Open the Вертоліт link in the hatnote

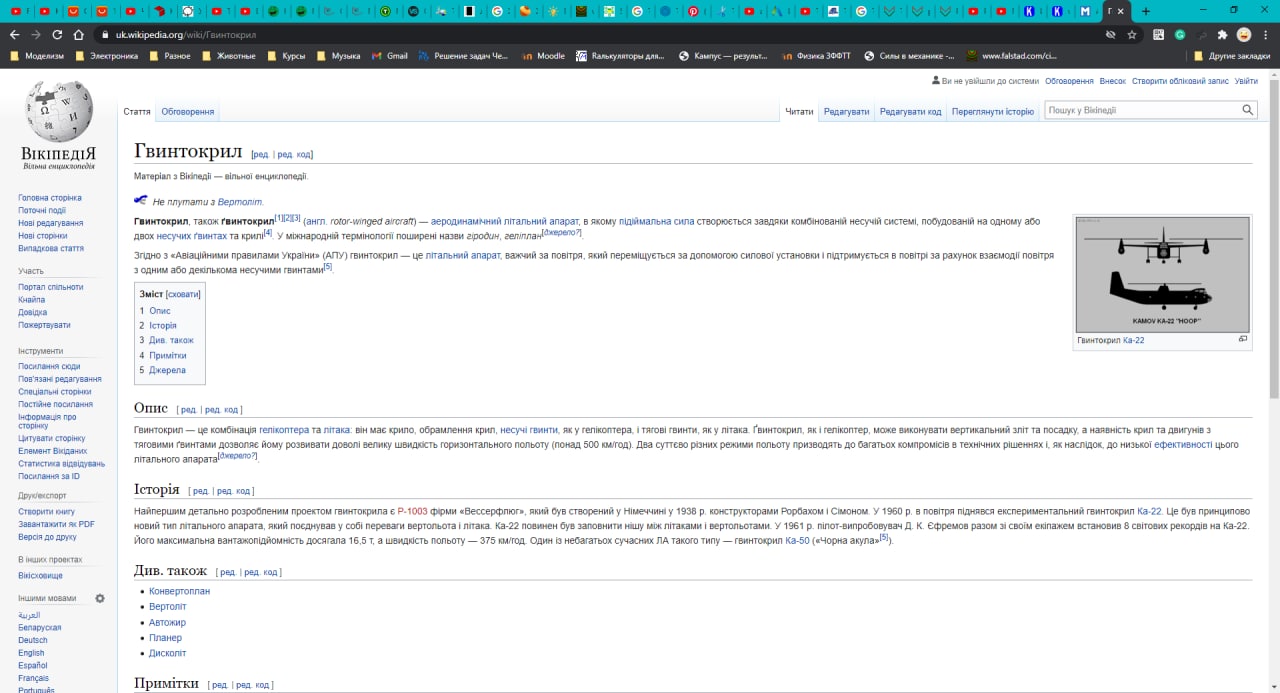click(240, 202)
